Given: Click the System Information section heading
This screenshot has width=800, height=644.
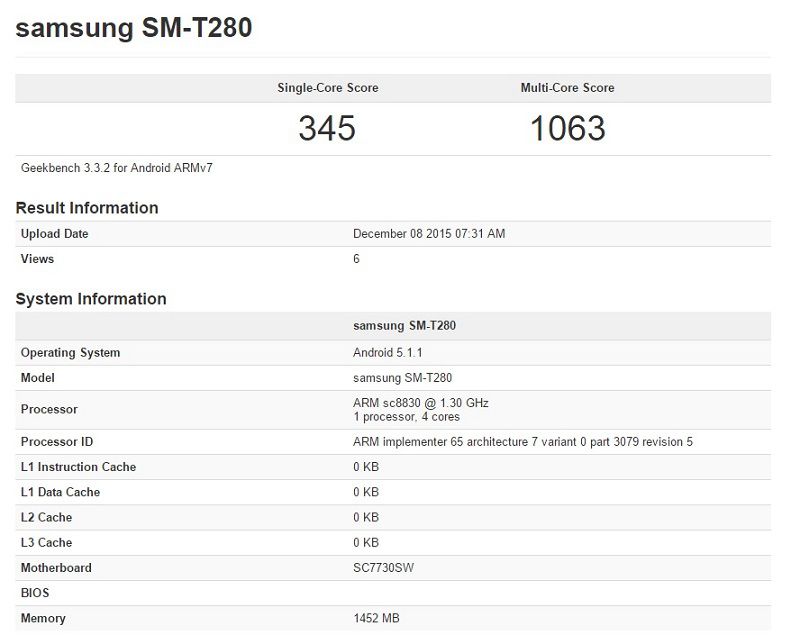Looking at the screenshot, I should tap(91, 299).
